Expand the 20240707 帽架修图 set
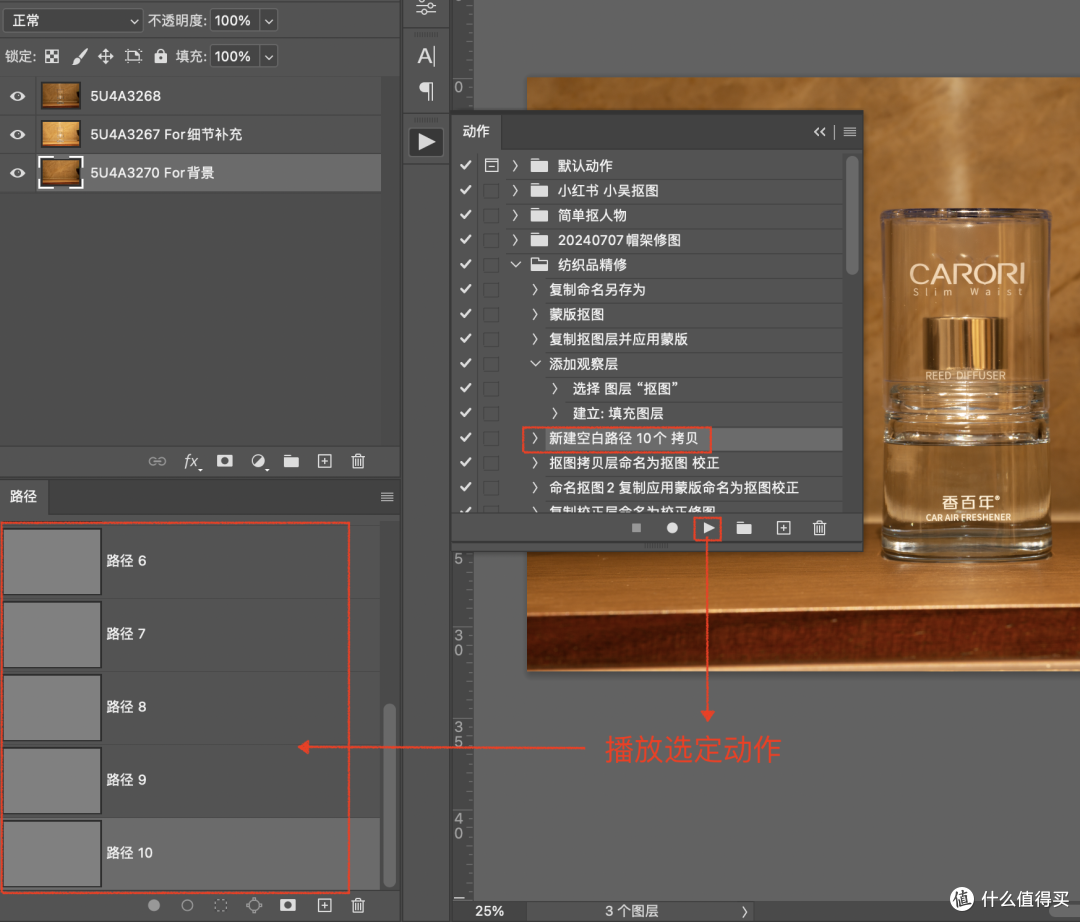This screenshot has width=1080, height=922. click(x=515, y=240)
